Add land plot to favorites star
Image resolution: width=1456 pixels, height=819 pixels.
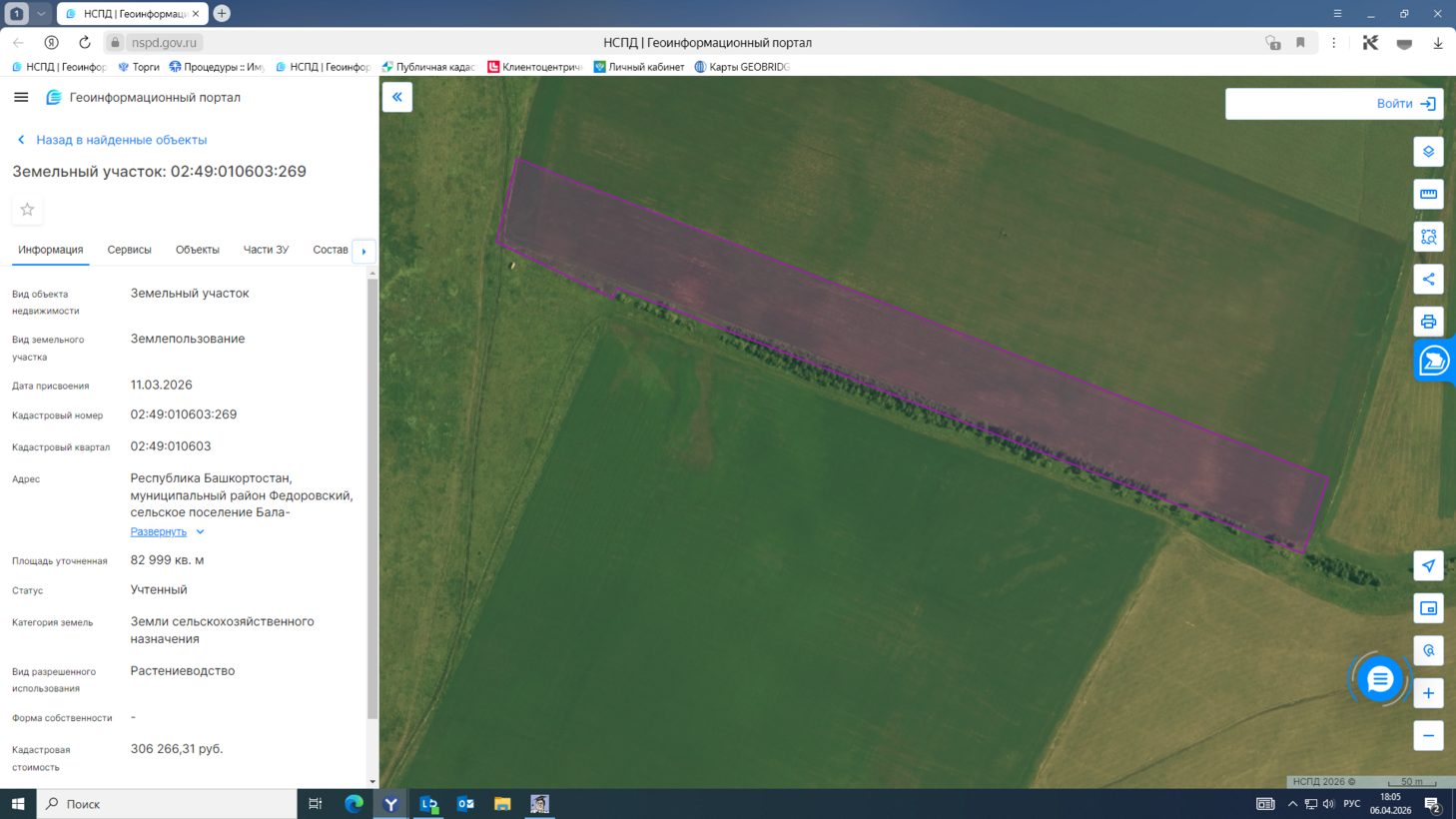[28, 210]
